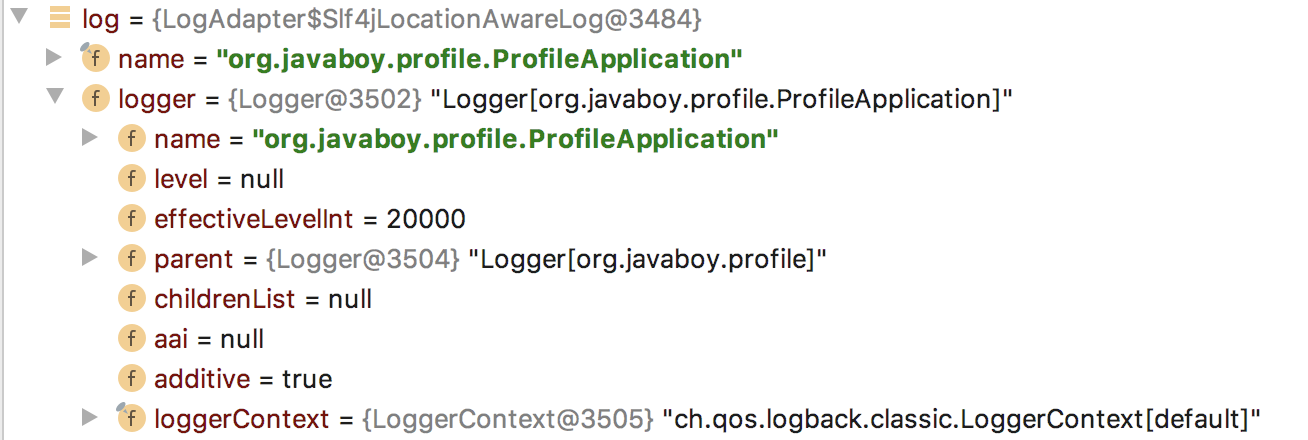
Task: Click the field icon beside loggerContext
Action: tap(131, 419)
